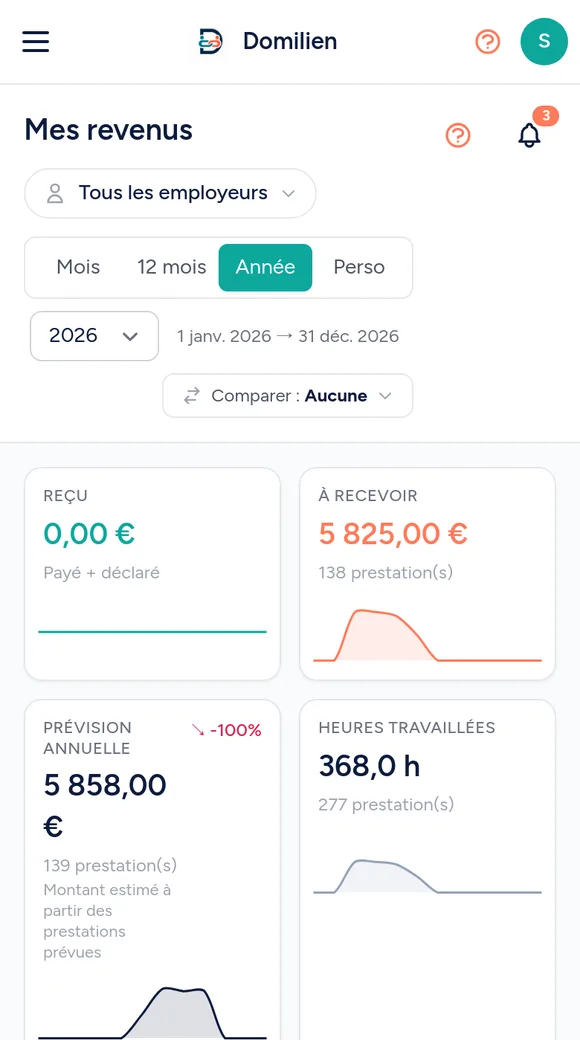Open notifications bell with 3 badge
The image size is (580, 1040).
click(x=530, y=135)
